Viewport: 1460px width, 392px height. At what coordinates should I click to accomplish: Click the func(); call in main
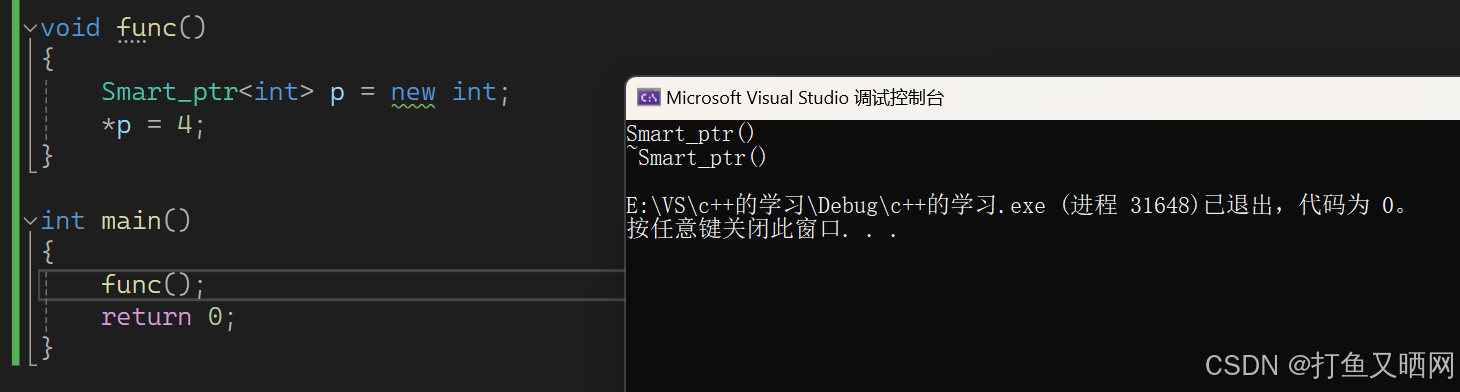[x=153, y=285]
